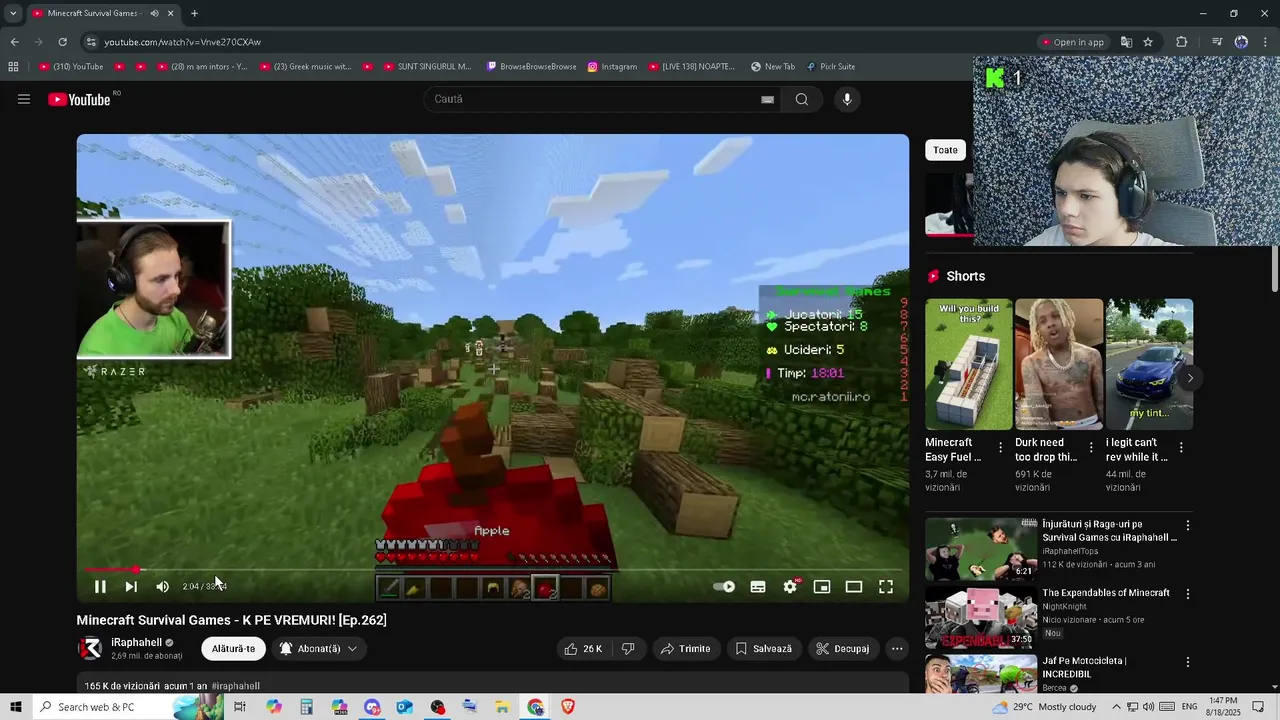Mute the video player volume
Viewport: 1280px width, 720px height.
click(x=162, y=587)
